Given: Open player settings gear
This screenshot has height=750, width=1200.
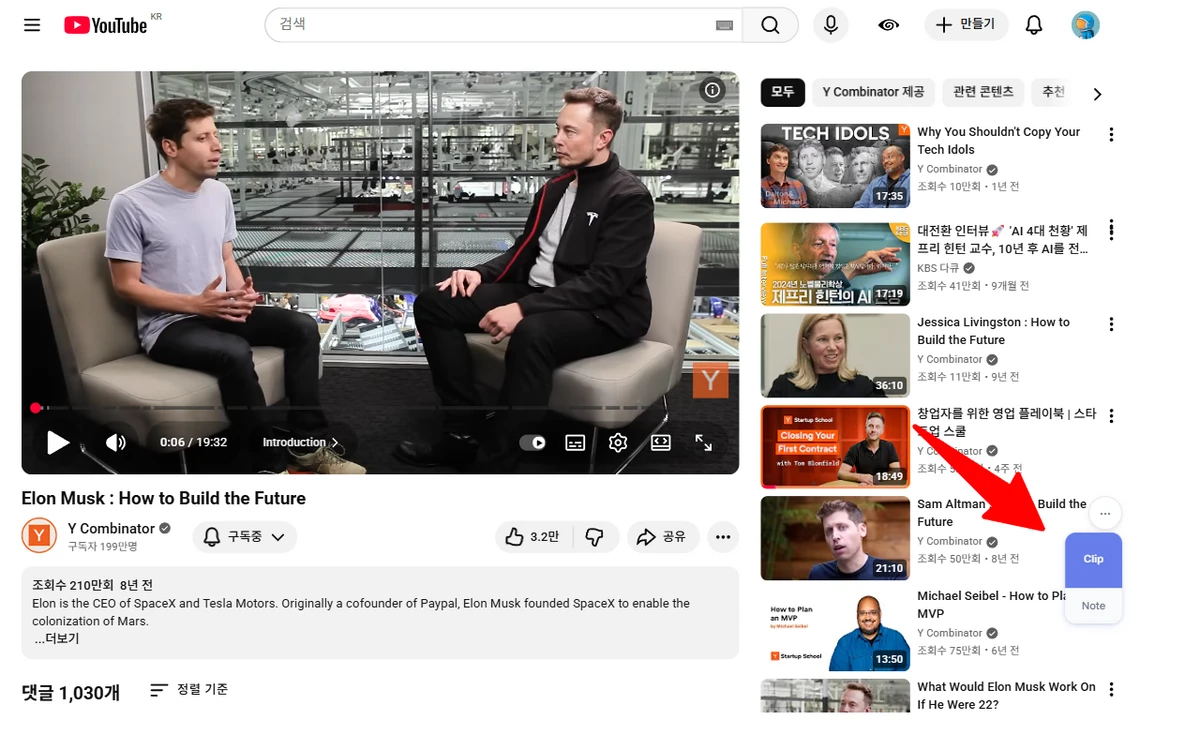Looking at the screenshot, I should pos(618,442).
